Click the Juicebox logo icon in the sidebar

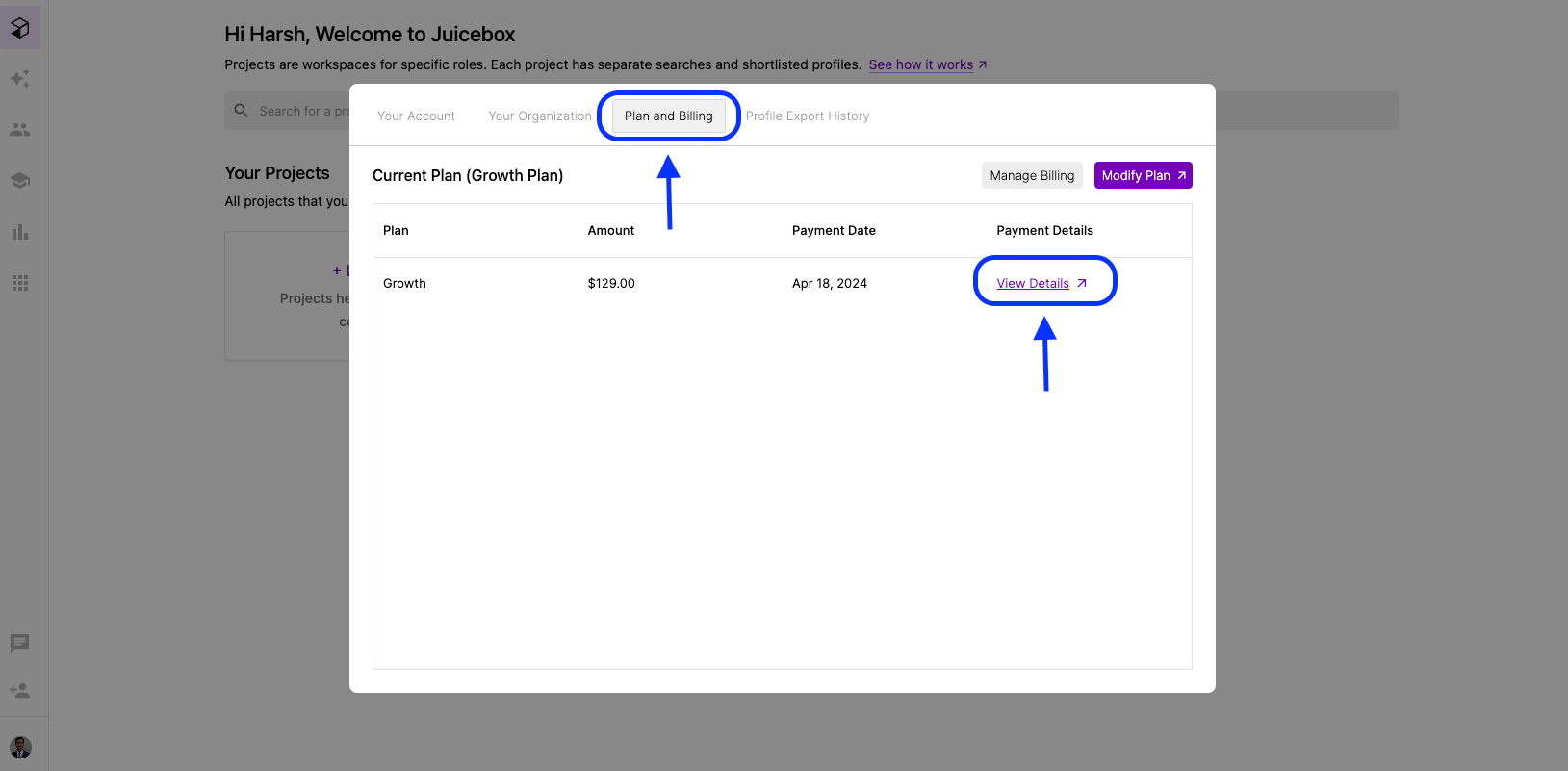pyautogui.click(x=20, y=28)
